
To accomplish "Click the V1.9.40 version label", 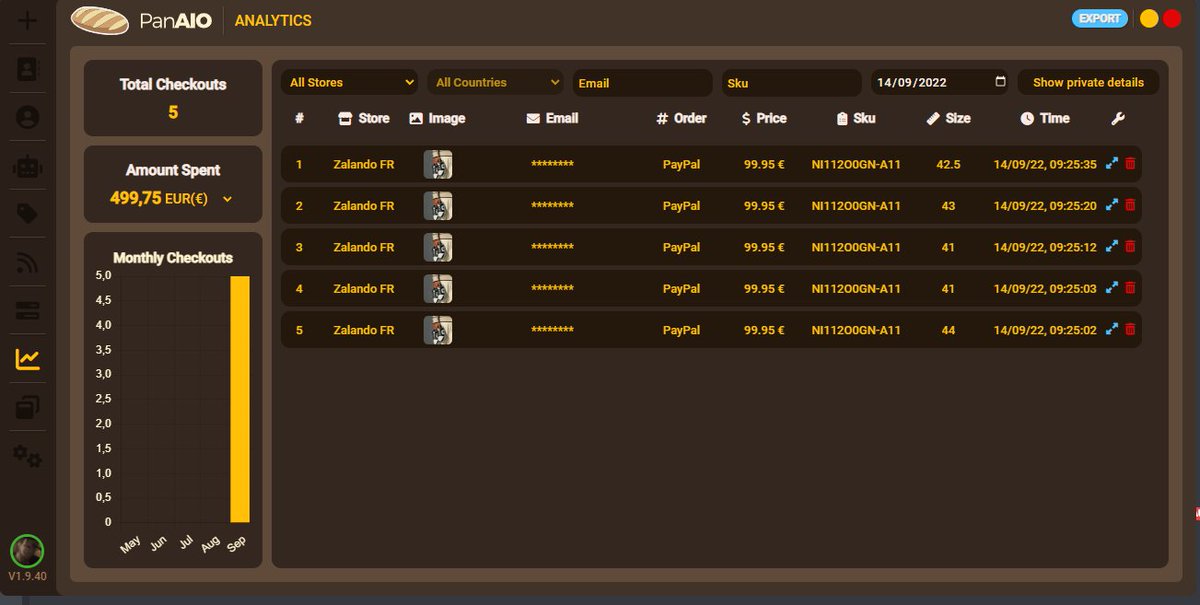I will click(27, 577).
